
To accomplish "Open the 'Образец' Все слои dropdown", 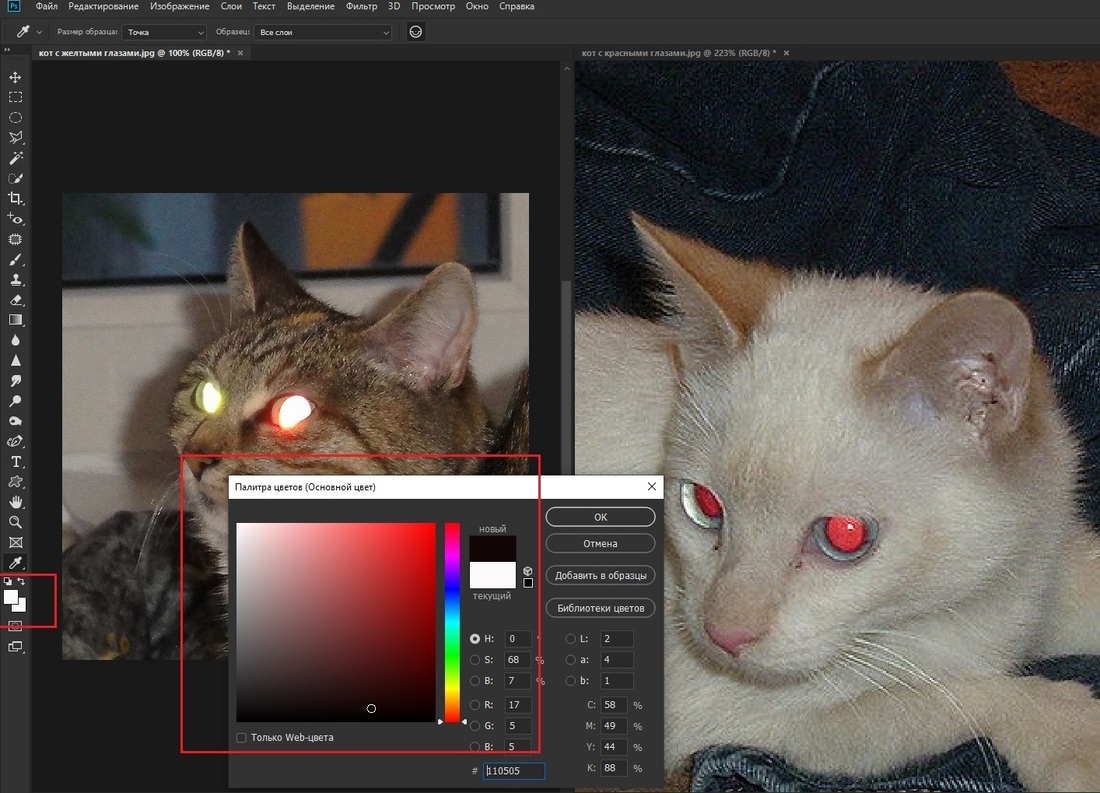I will coord(322,33).
